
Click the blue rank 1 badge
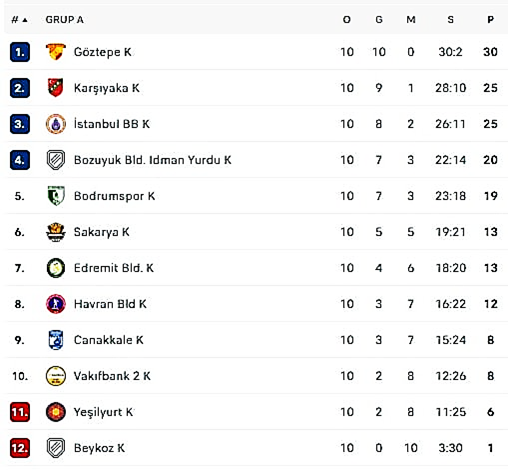click(20, 52)
